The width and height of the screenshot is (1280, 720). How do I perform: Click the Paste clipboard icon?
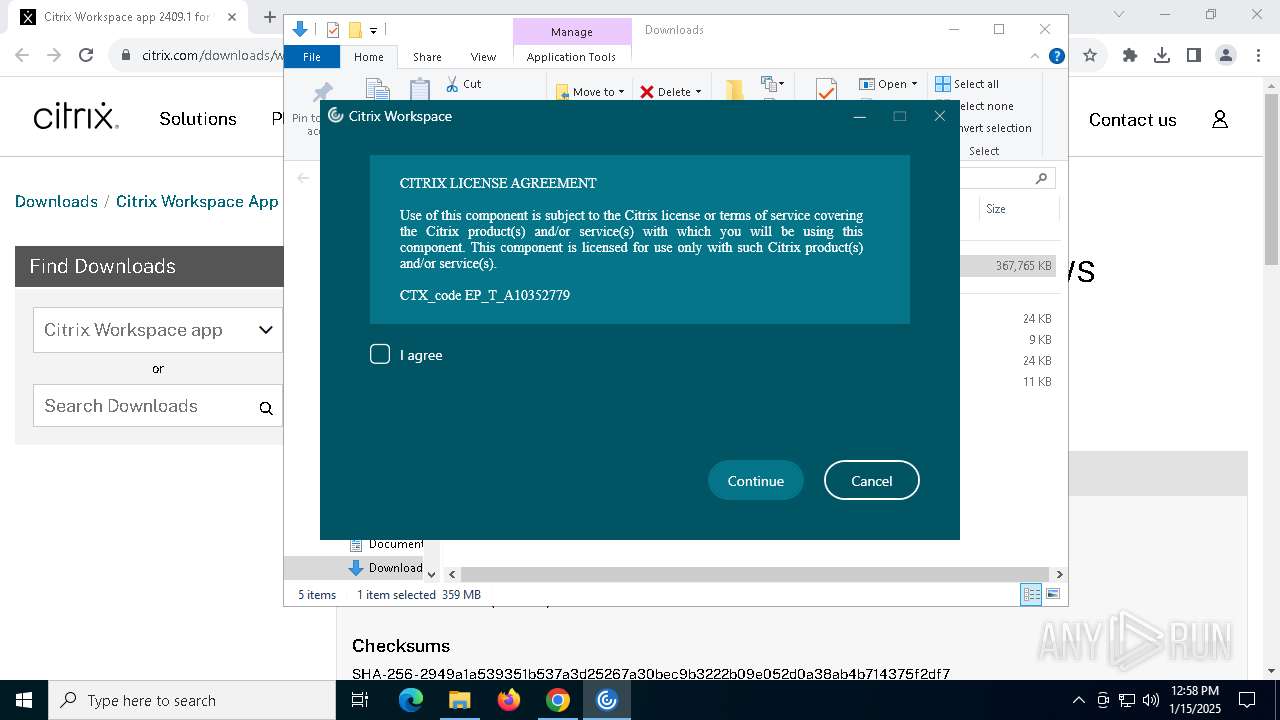[420, 90]
